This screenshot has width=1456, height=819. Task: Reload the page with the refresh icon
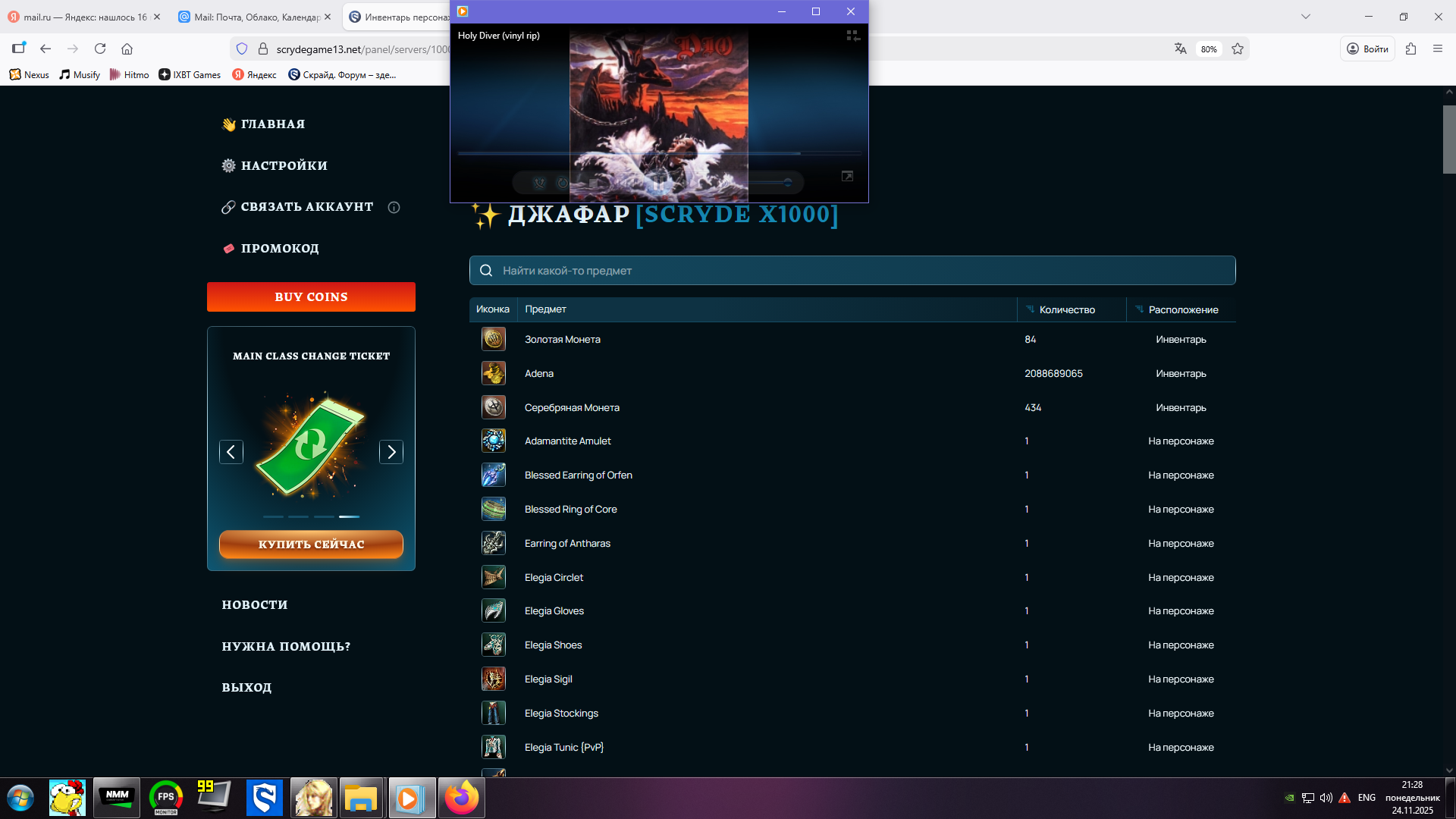pyautogui.click(x=100, y=49)
